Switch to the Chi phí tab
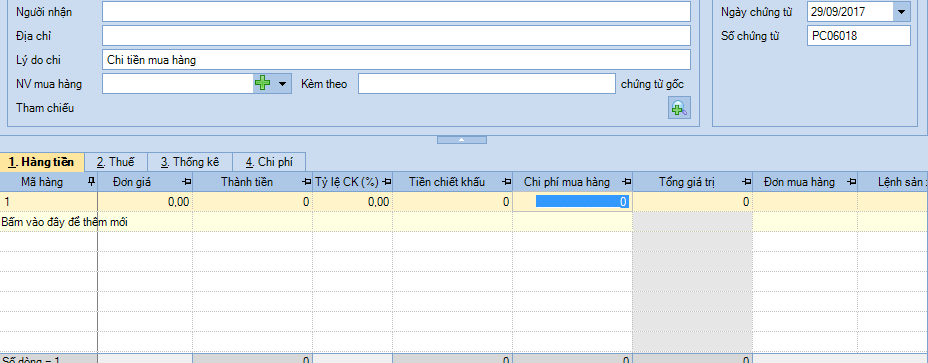 269,162
